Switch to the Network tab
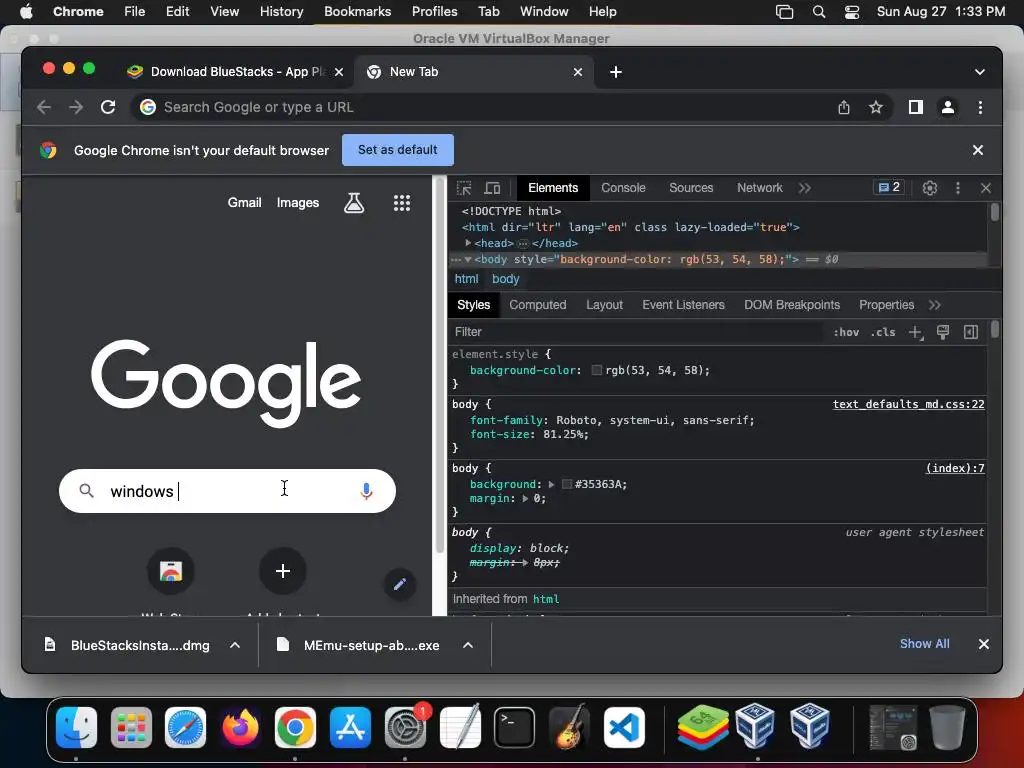Screen dimensions: 1024x768 click(760, 188)
